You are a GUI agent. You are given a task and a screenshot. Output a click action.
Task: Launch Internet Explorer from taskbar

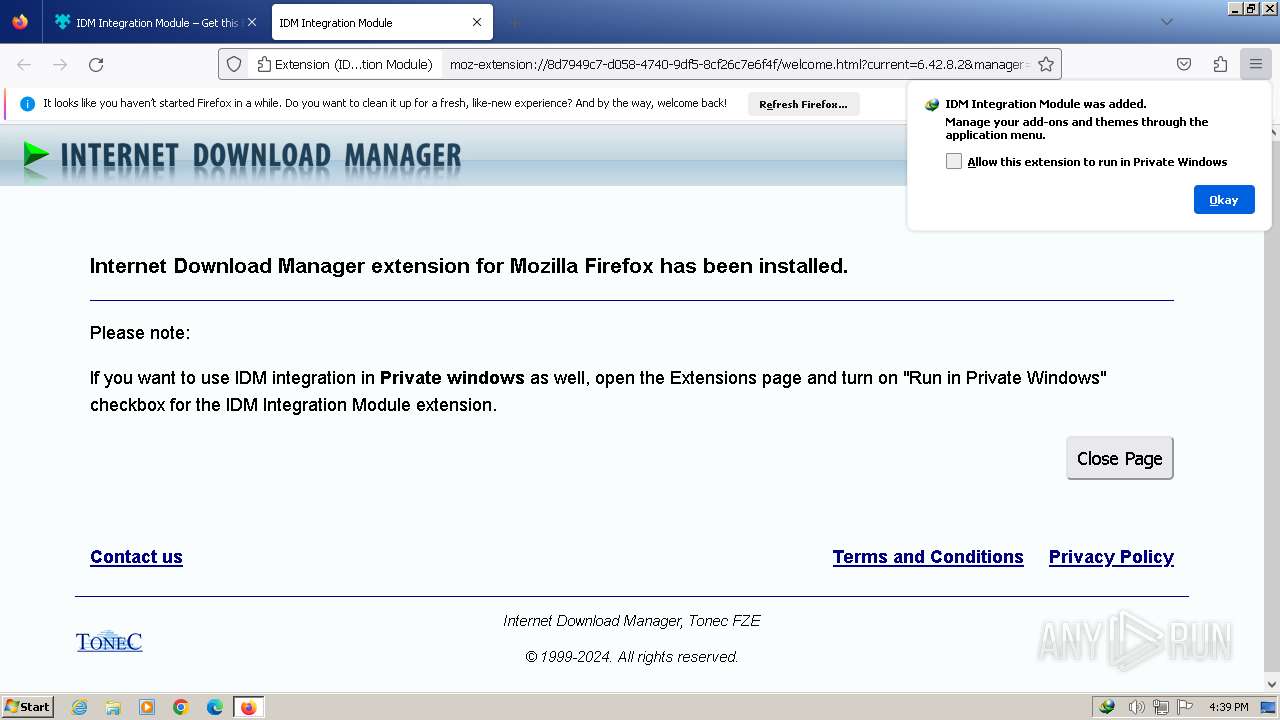pos(79,707)
